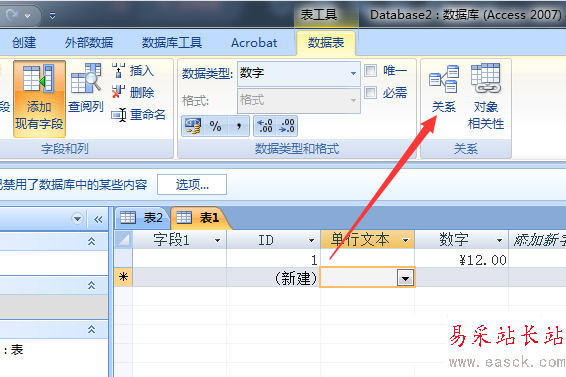Click the redo arrow in quick access toolbar
566x377 pixels.
[x=12, y=15]
